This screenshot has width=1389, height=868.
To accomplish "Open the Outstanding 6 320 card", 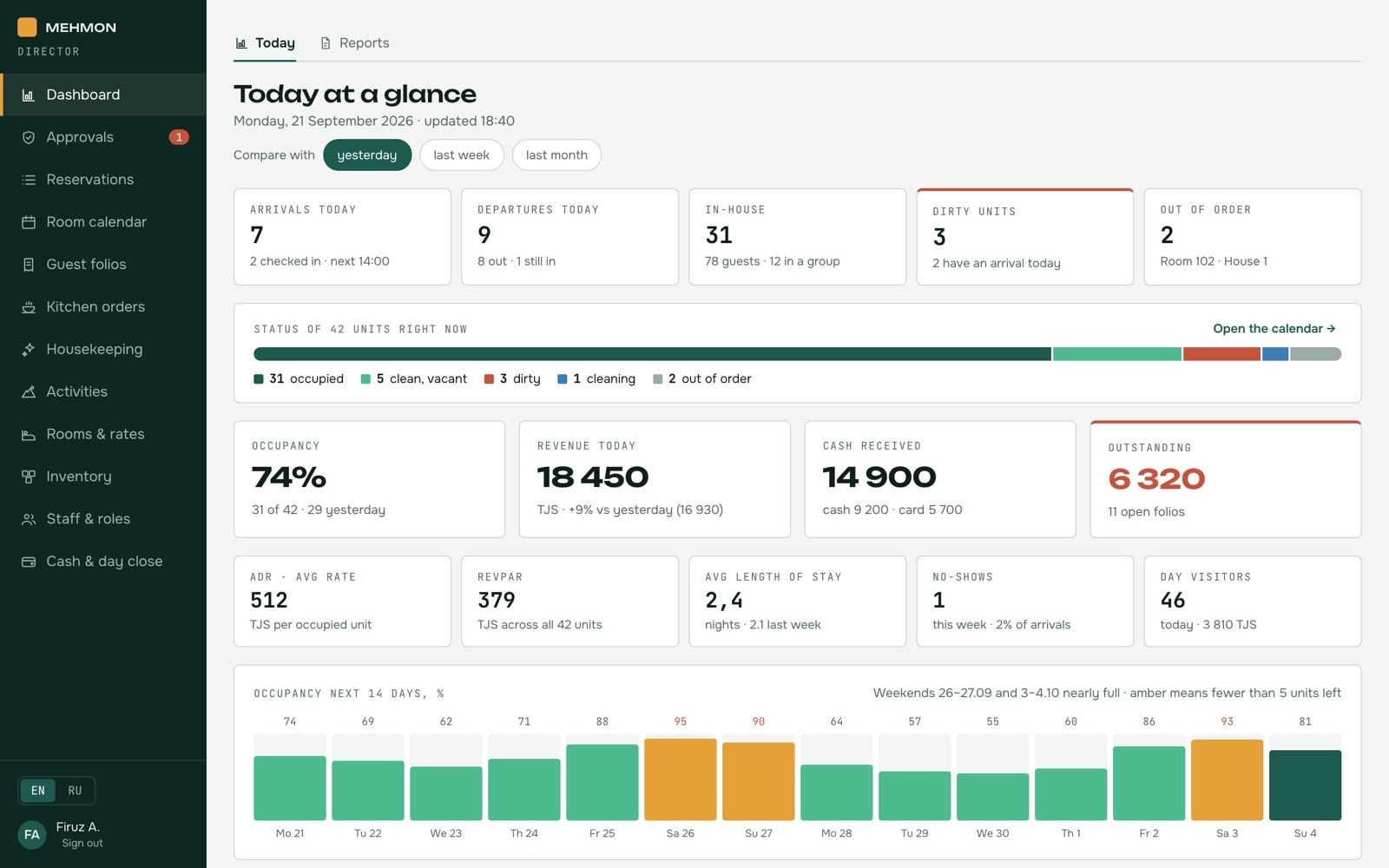I will [x=1226, y=479].
